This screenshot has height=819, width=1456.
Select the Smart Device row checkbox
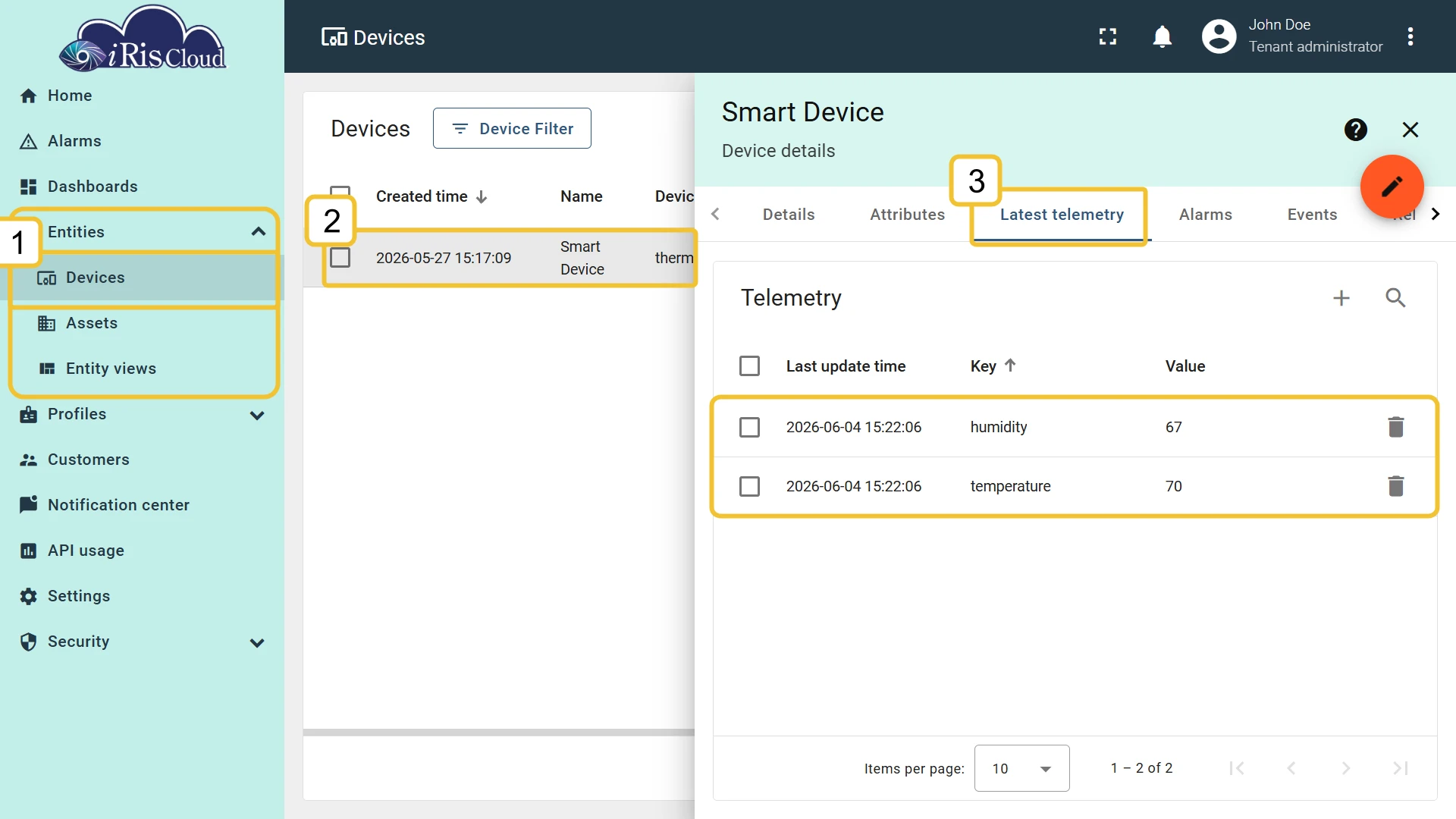pyautogui.click(x=340, y=258)
